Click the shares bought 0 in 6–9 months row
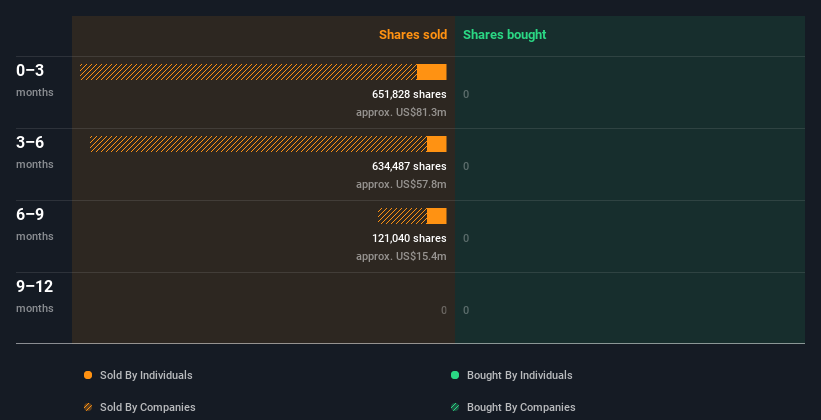 tap(466, 238)
